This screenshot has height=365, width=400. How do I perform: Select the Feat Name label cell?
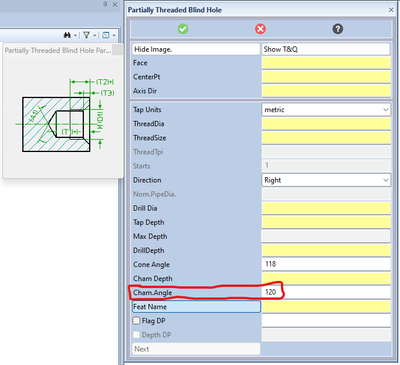[196, 307]
